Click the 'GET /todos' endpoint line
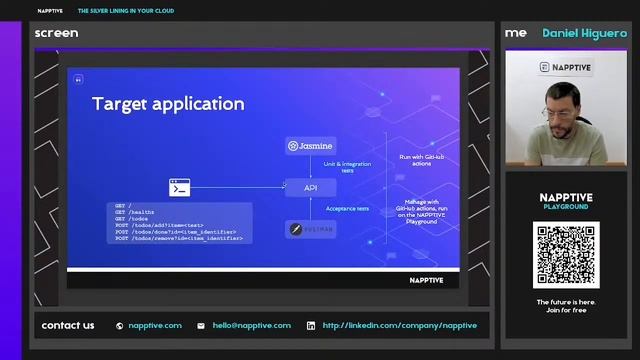This screenshot has height=360, width=640. (x=131, y=219)
